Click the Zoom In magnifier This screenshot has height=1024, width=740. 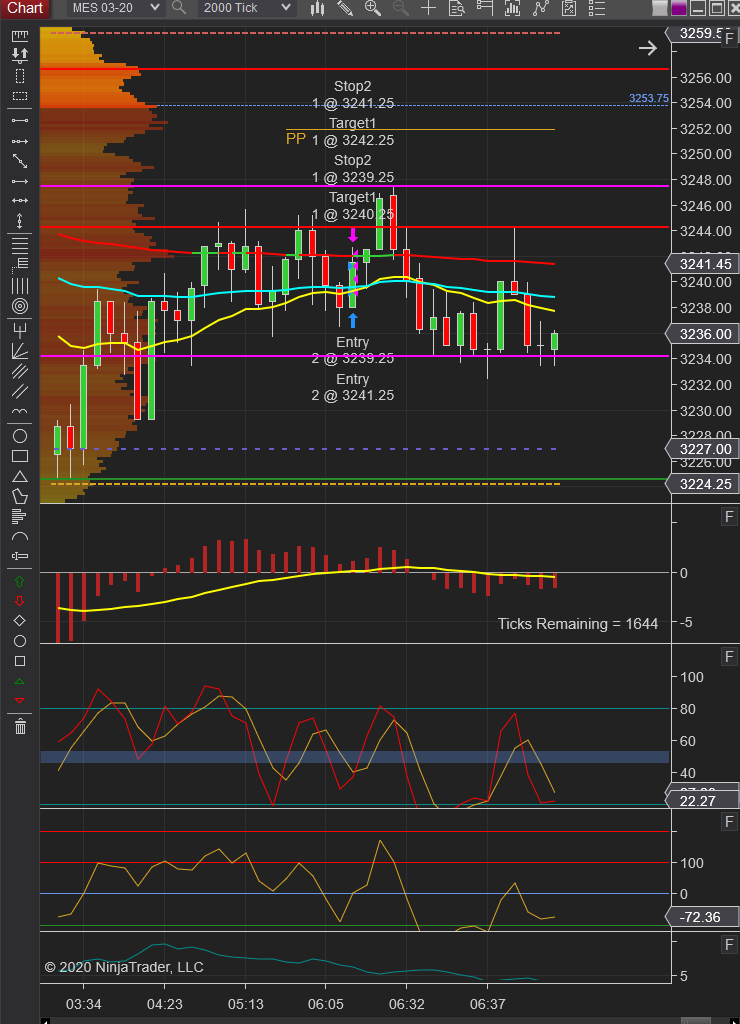pos(373,8)
